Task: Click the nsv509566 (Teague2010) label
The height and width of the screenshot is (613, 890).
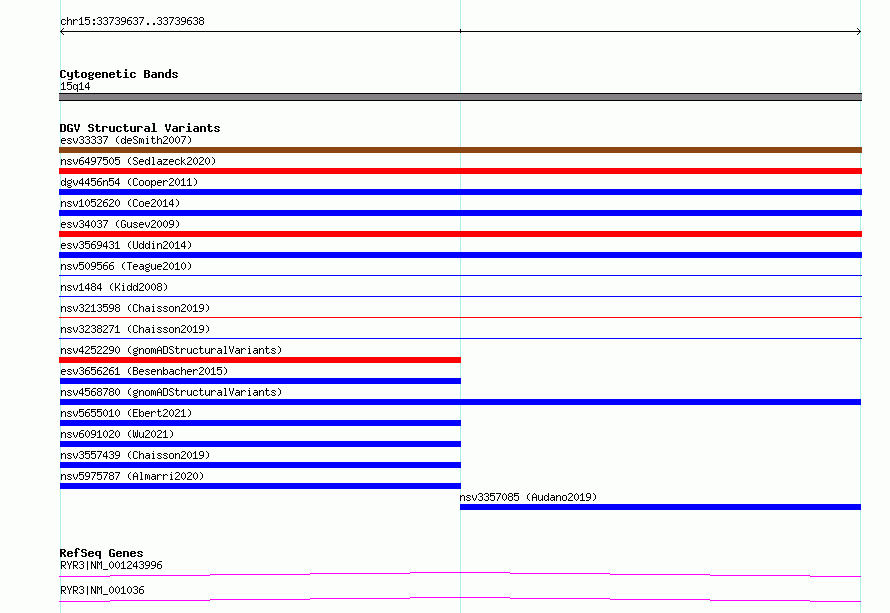Action: coord(126,266)
